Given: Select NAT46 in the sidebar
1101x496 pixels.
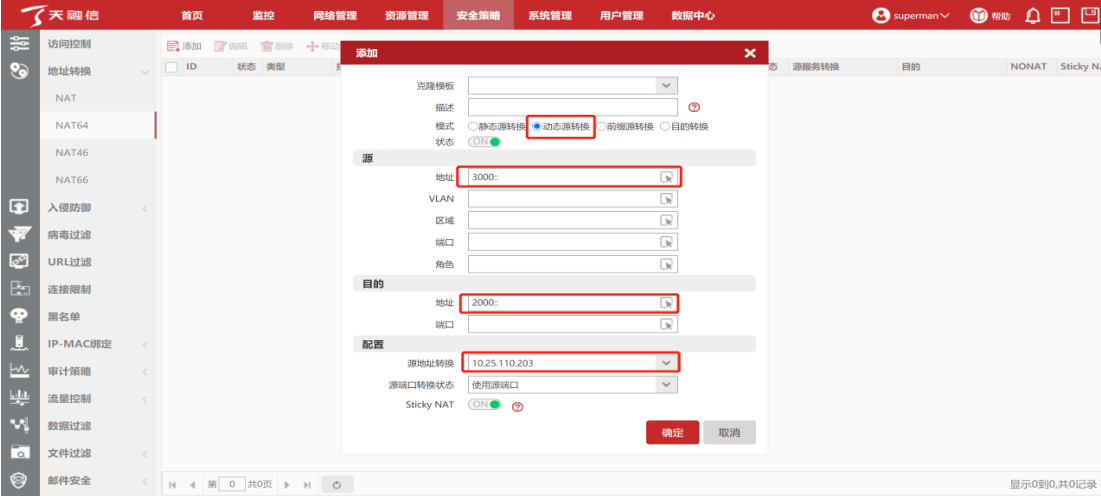Looking at the screenshot, I should (x=72, y=152).
